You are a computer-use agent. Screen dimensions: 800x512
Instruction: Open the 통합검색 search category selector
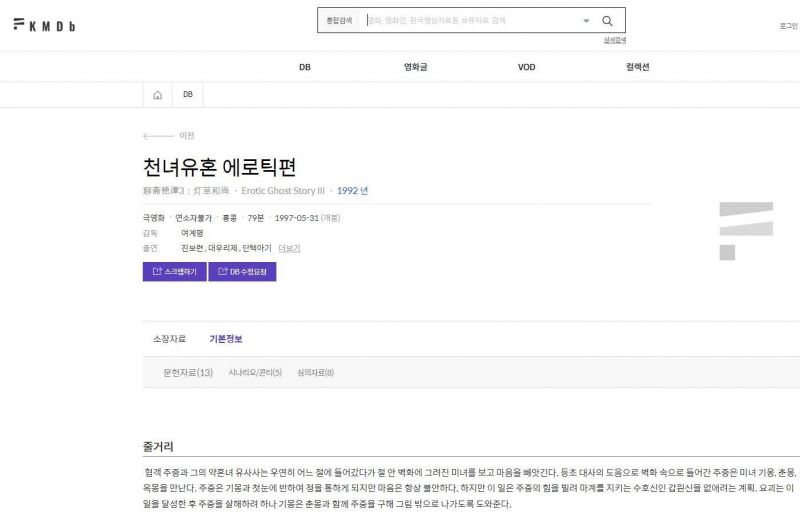click(x=340, y=20)
